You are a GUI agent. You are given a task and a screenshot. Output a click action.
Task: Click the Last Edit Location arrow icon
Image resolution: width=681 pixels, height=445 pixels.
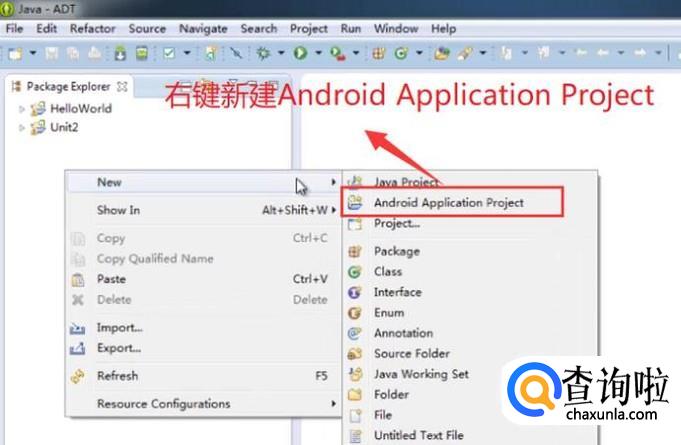(x=581, y=53)
